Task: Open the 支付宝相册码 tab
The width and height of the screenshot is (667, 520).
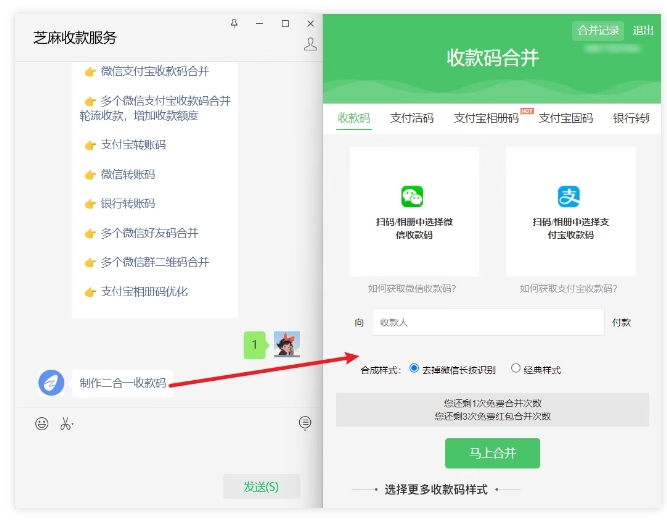Action: point(486,118)
